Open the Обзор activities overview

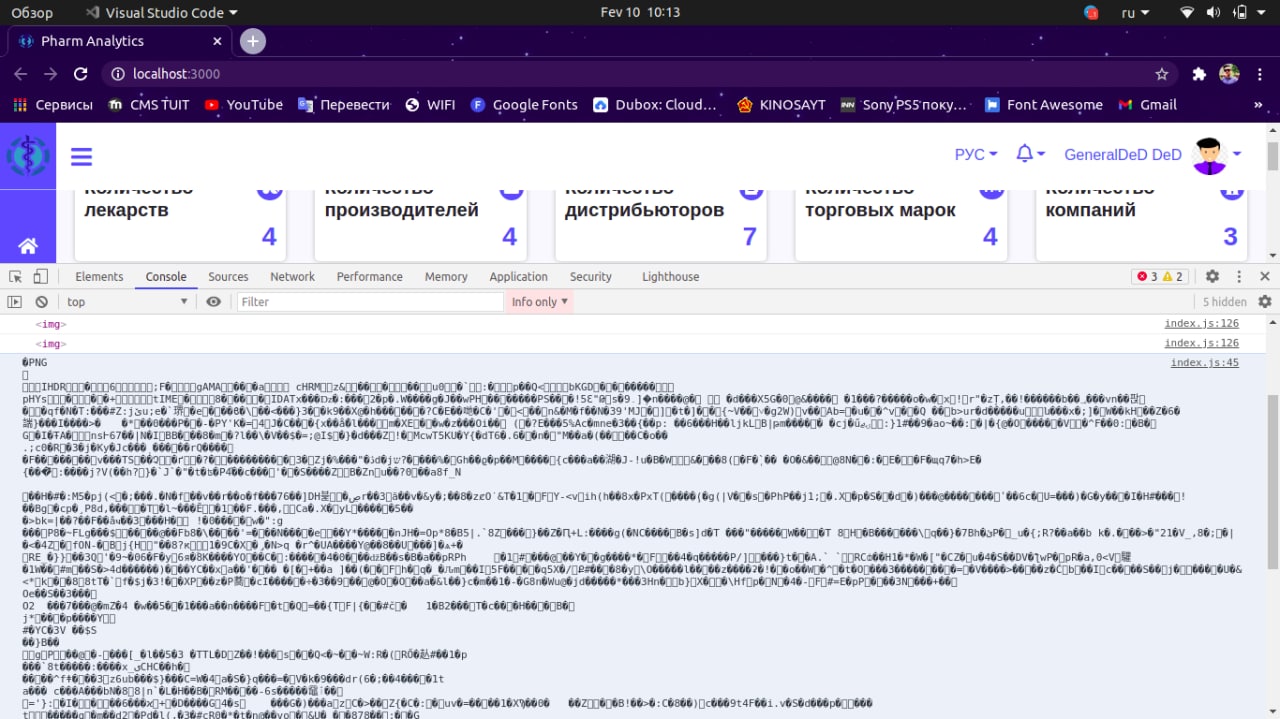32,13
